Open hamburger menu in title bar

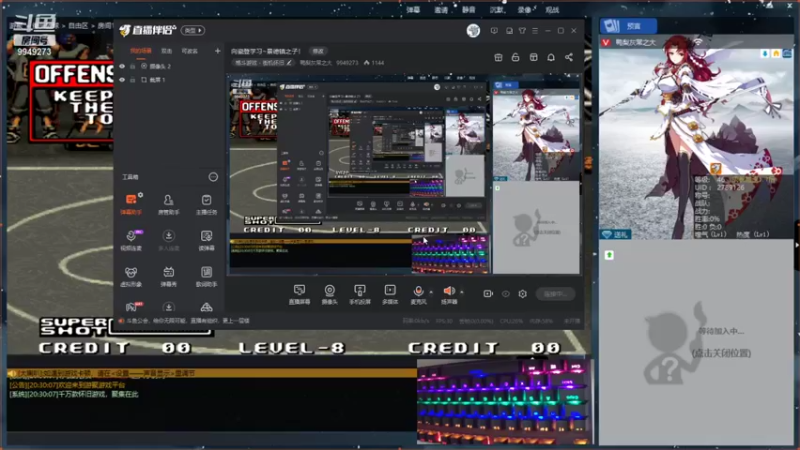535,31
